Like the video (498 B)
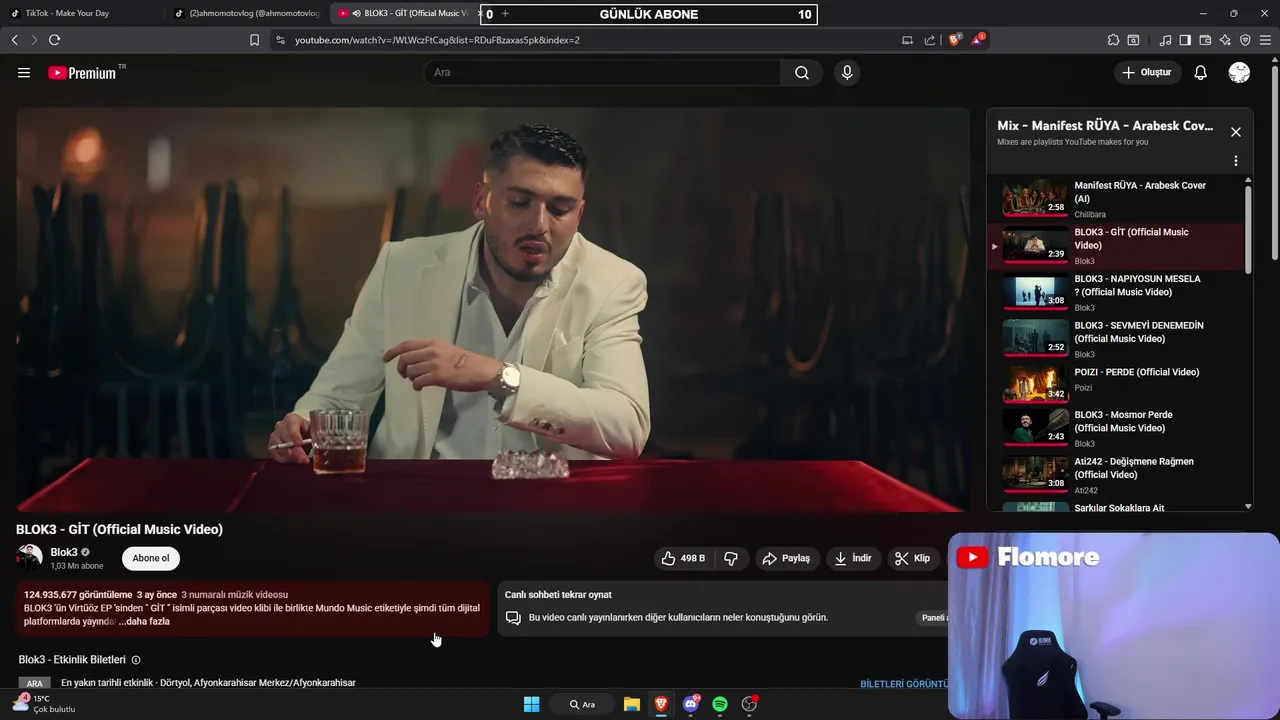1280x720 pixels. click(x=684, y=558)
